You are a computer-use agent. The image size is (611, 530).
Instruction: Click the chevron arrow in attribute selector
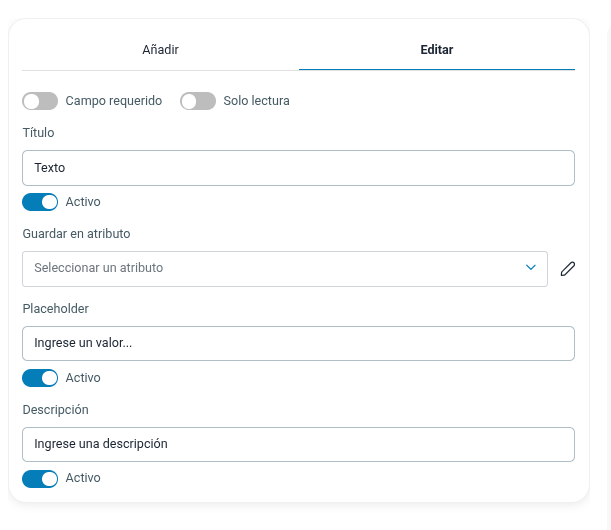(x=531, y=268)
